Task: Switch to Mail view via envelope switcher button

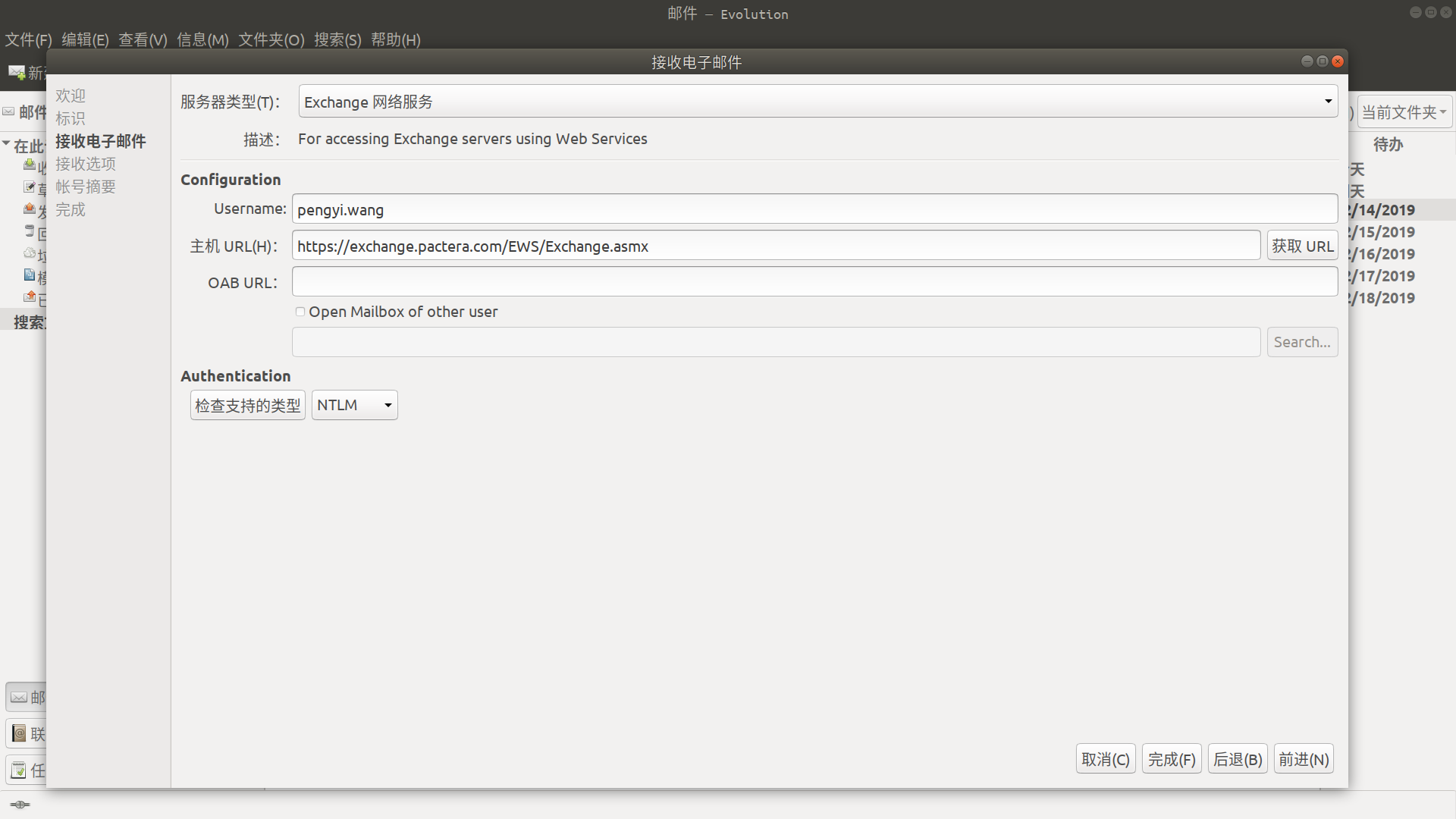Action: 26,697
